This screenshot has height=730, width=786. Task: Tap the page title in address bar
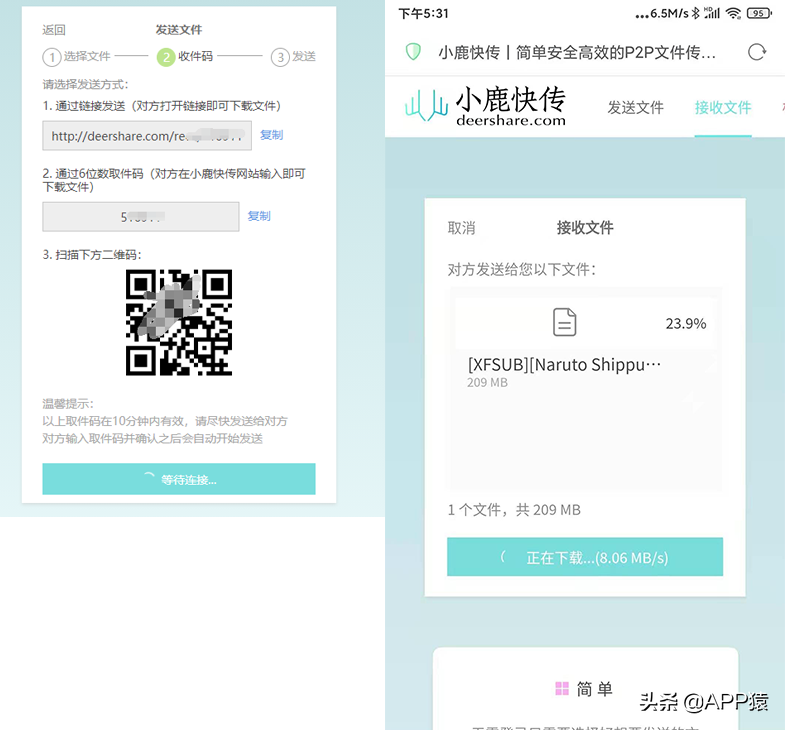577,52
